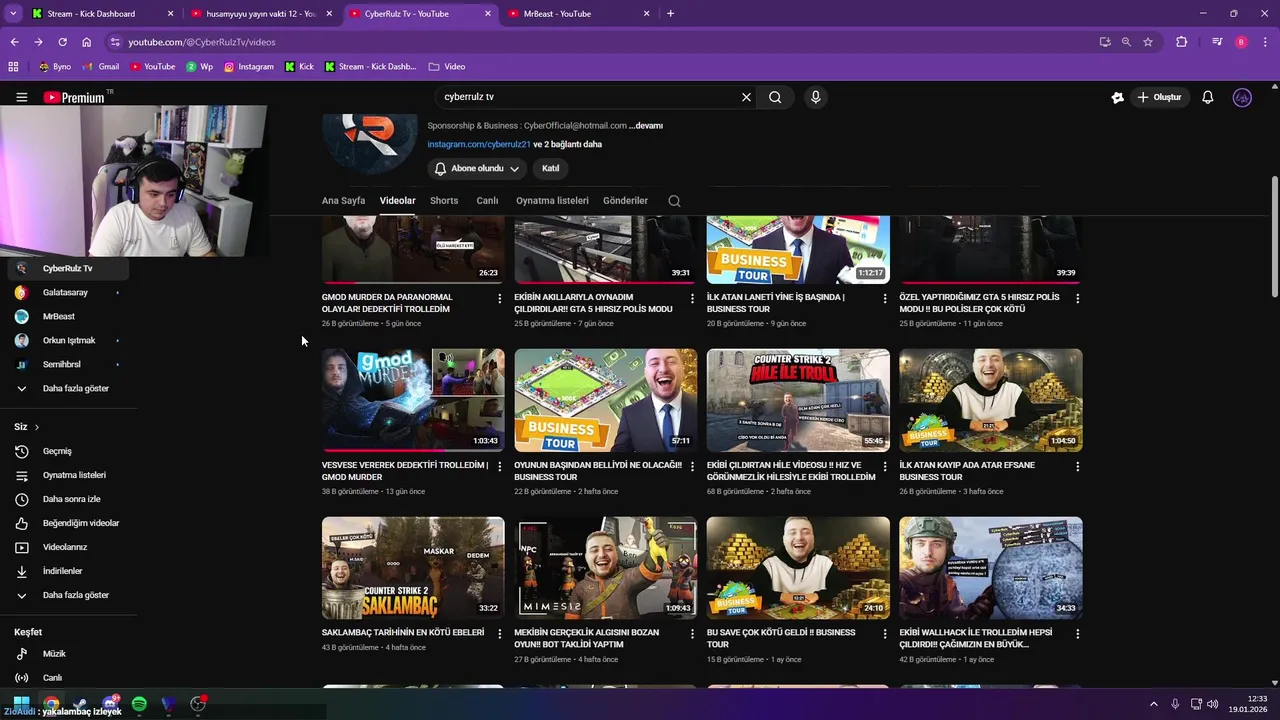Open Abone olundu subscription dropdown
This screenshot has width=1280, height=720.
[x=477, y=169]
